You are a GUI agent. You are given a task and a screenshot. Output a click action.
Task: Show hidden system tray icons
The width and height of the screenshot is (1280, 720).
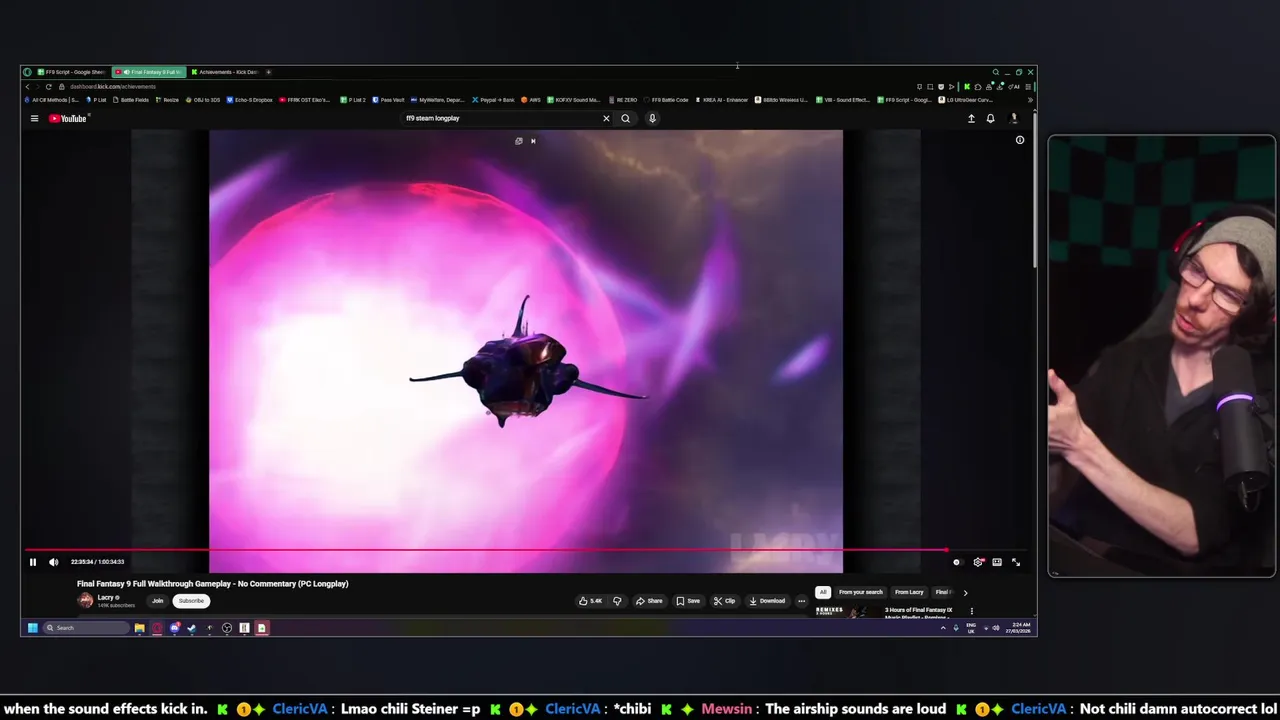pyautogui.click(x=943, y=628)
